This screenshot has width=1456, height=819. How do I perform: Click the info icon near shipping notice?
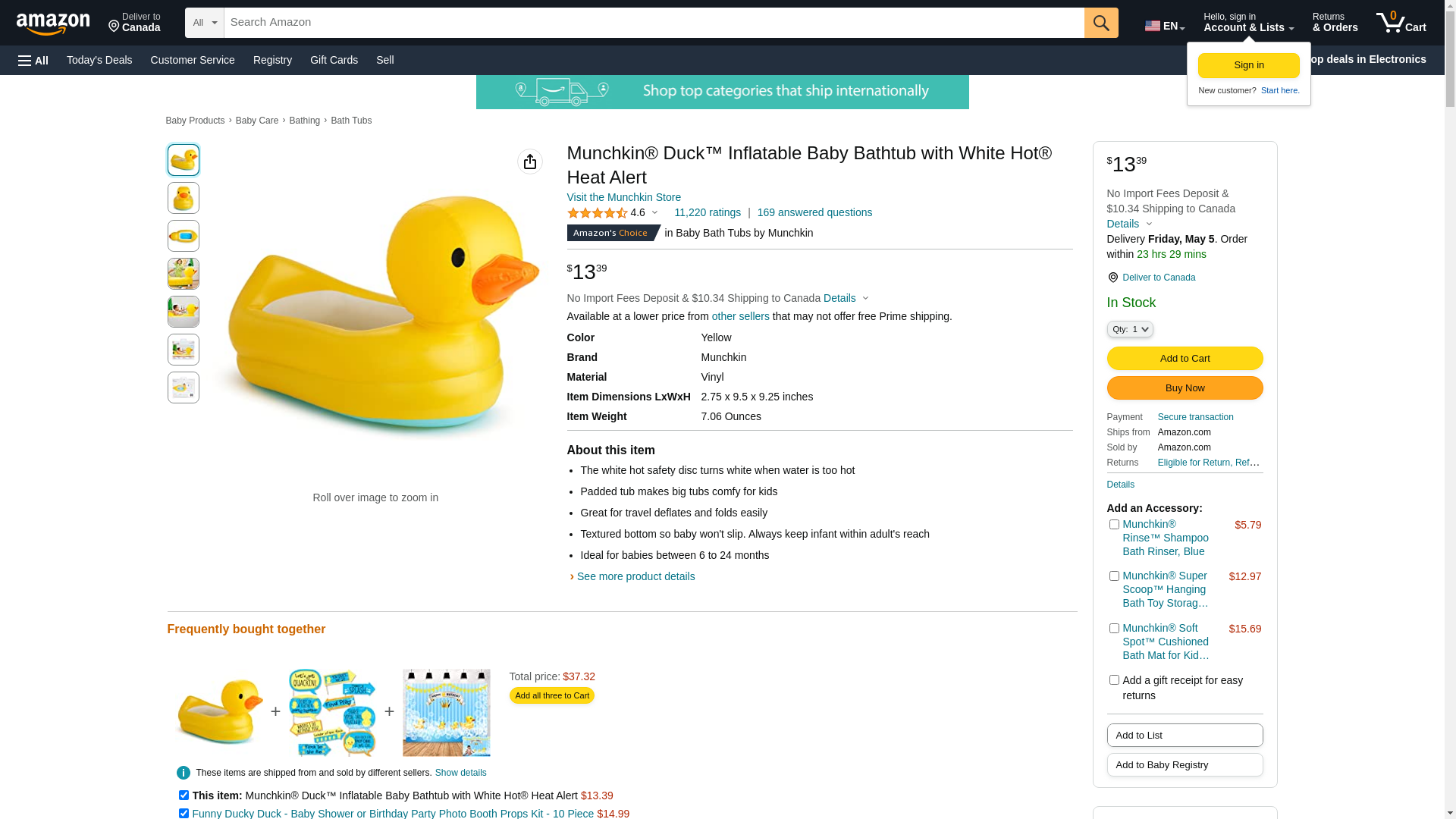184,773
